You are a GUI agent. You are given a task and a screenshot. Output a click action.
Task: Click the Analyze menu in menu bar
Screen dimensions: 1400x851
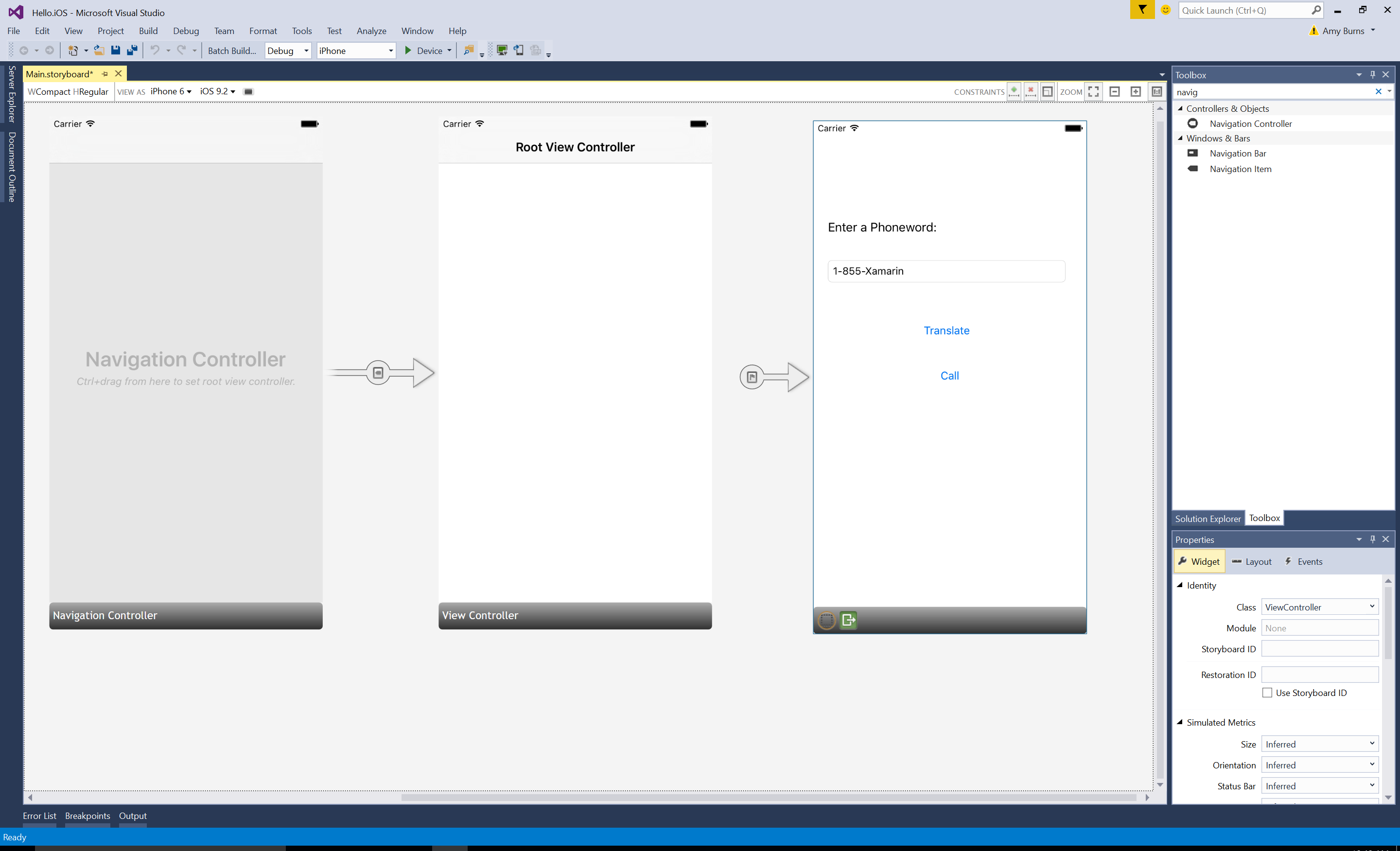[x=371, y=30]
